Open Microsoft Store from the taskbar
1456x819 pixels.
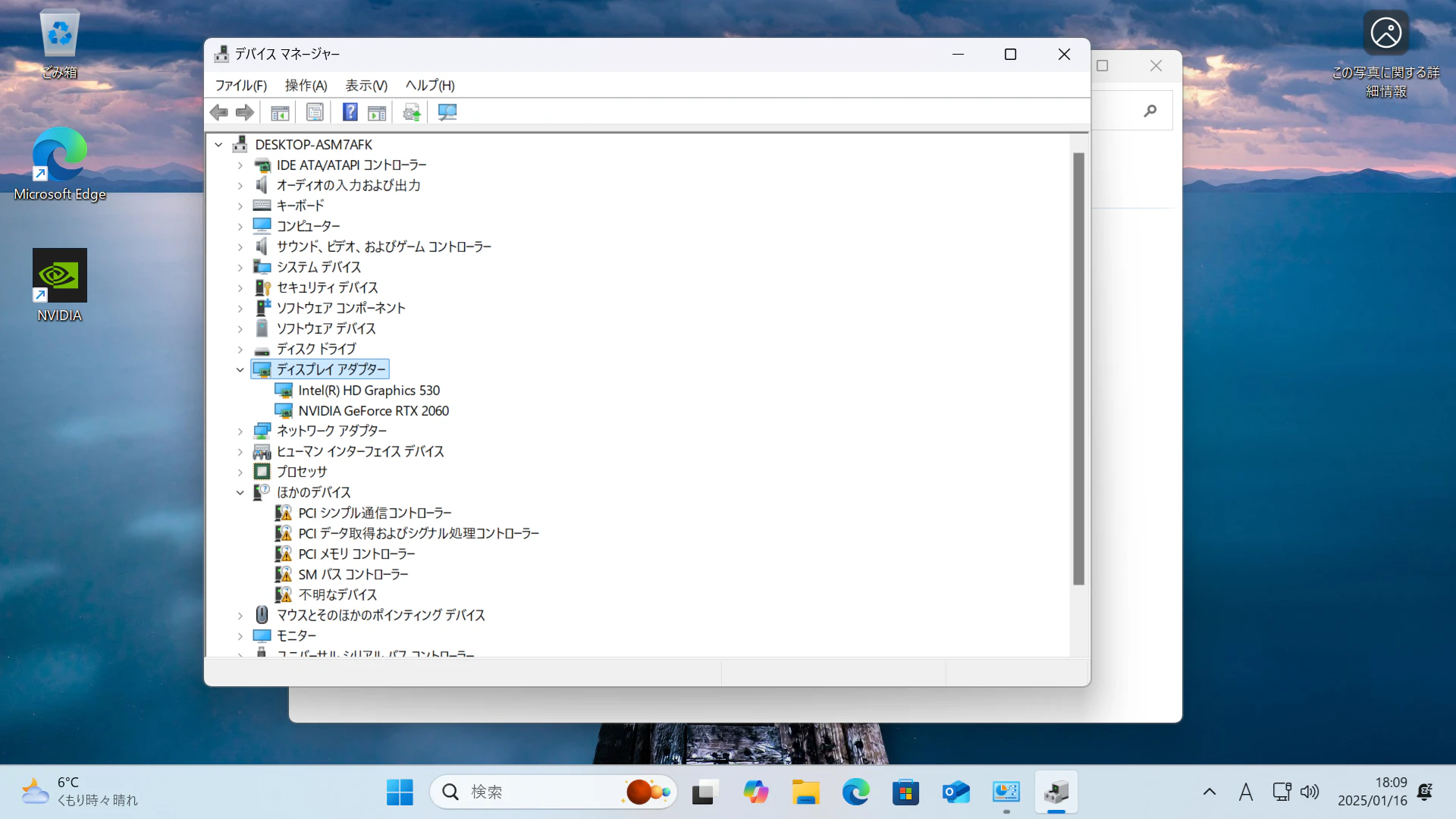coord(905,792)
